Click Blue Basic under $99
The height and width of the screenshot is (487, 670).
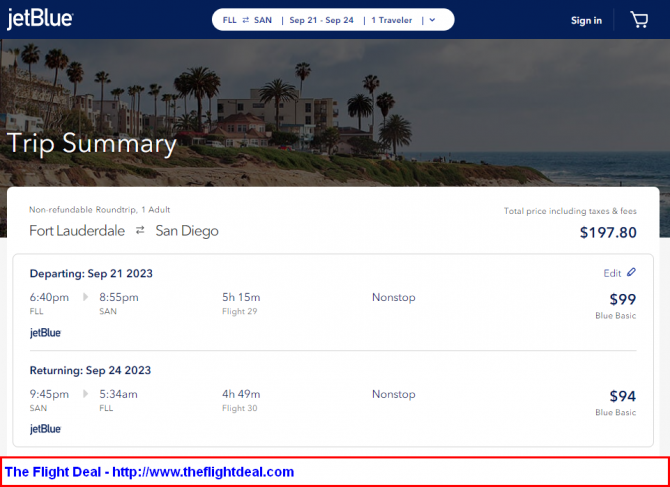(616, 316)
